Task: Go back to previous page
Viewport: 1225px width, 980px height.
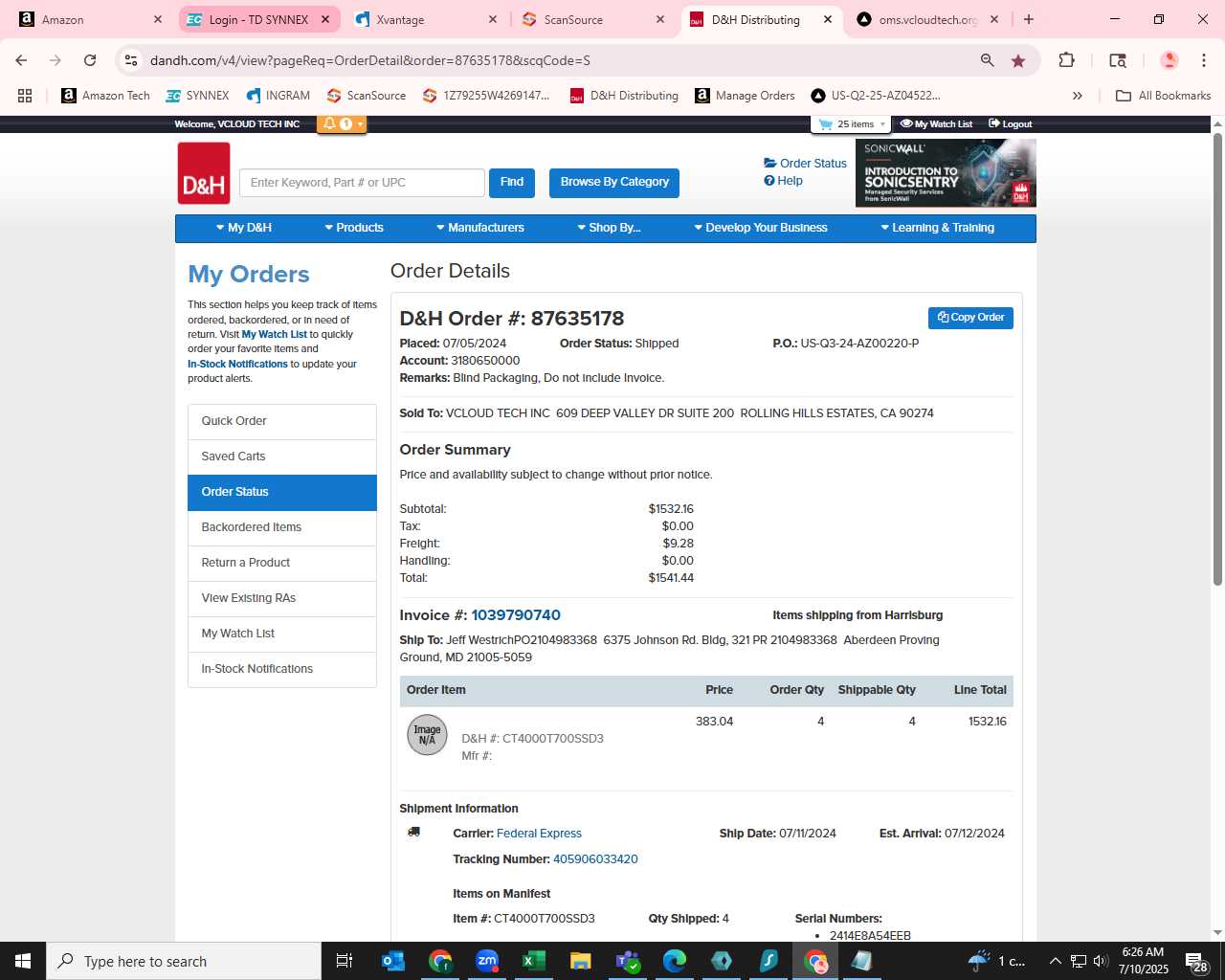Action: [21, 60]
